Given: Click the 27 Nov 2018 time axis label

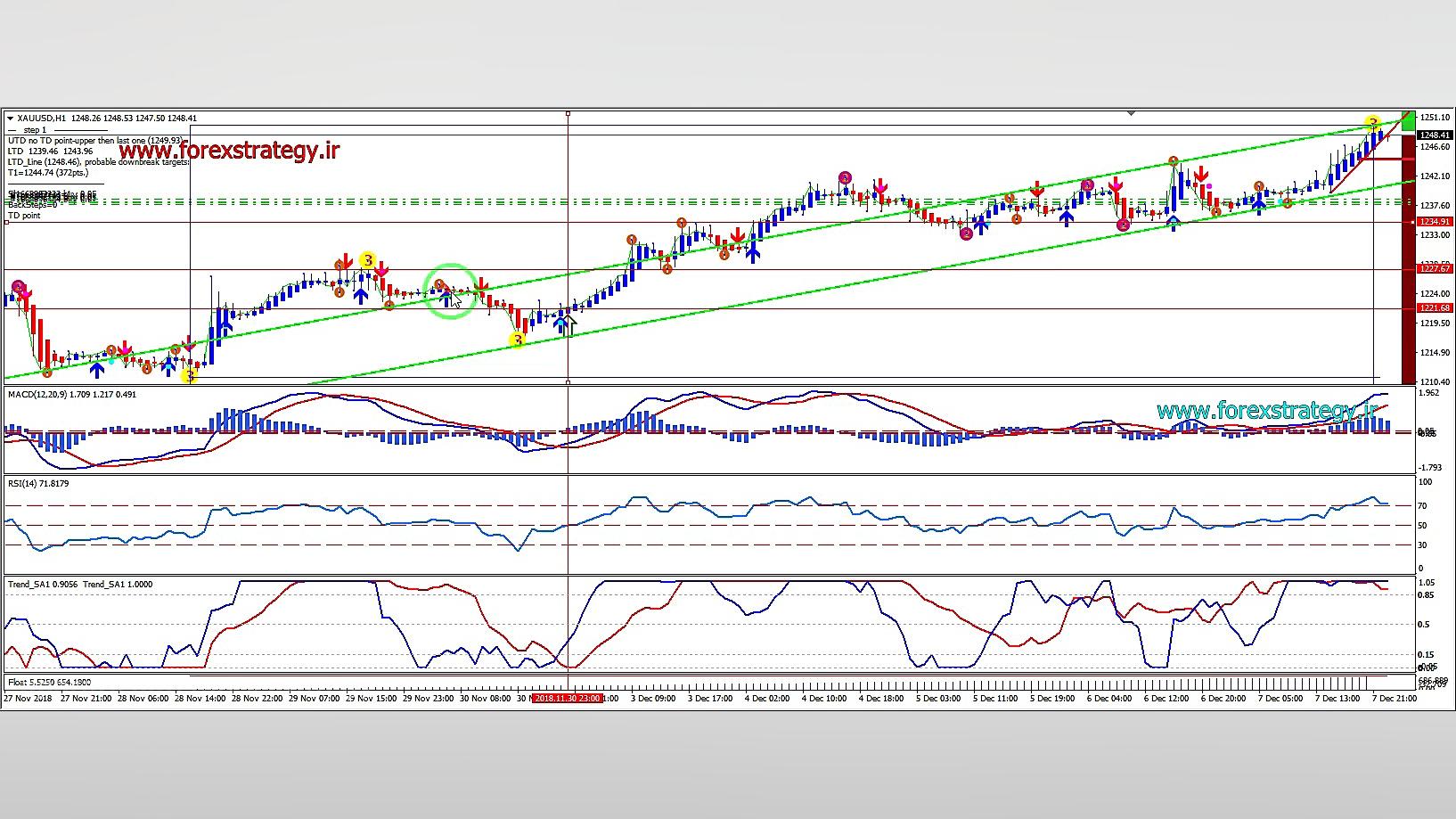Looking at the screenshot, I should point(28,699).
